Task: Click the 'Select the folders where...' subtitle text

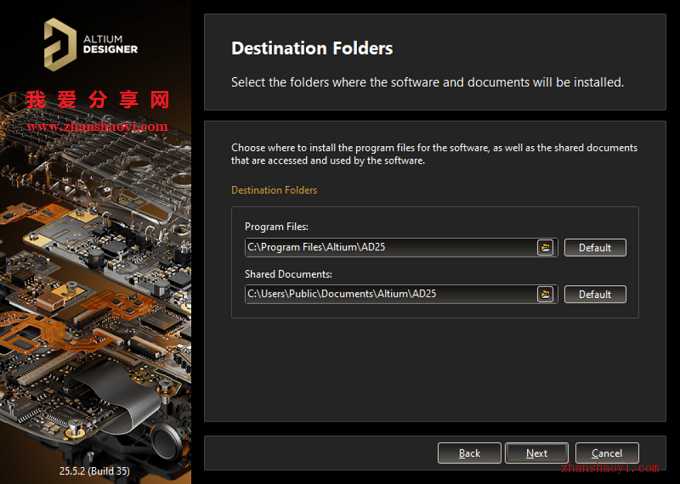Action: point(428,82)
